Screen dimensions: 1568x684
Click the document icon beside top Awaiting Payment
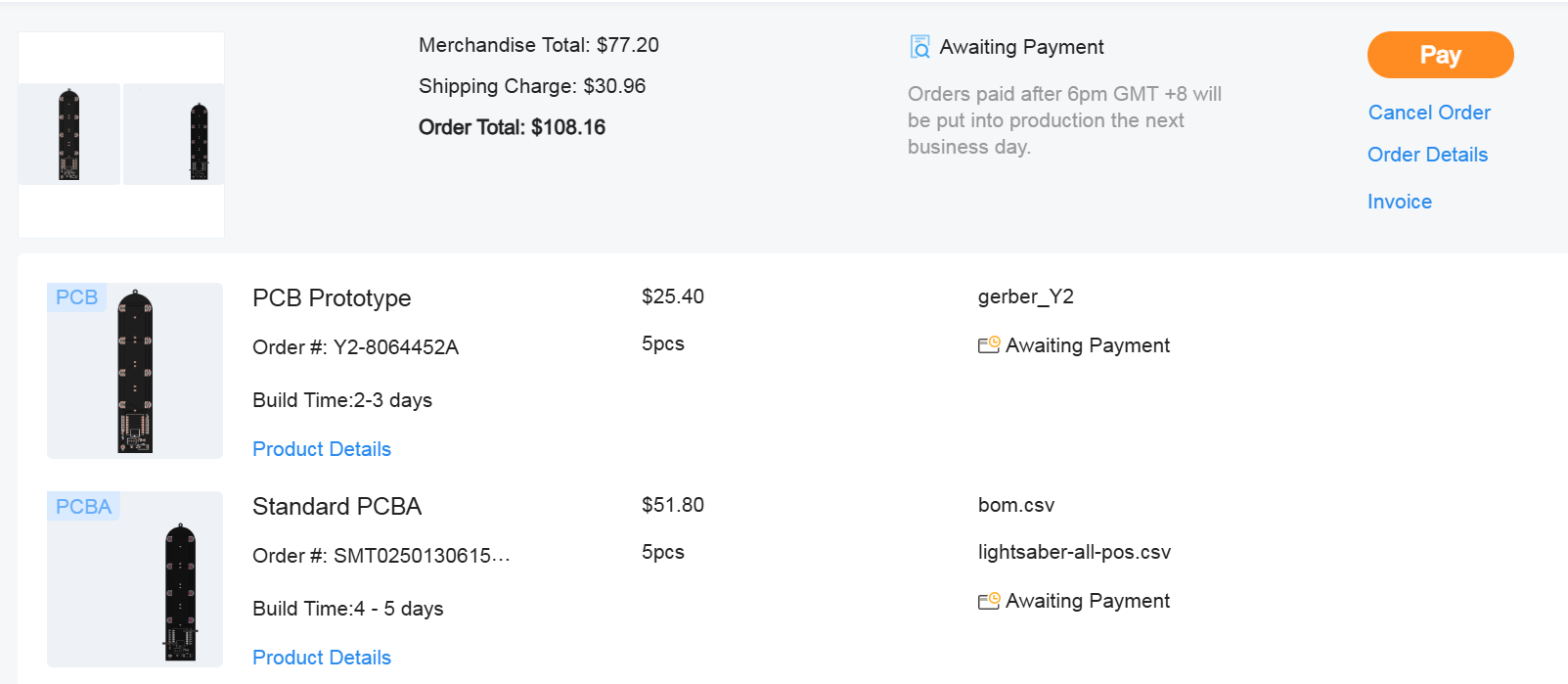point(919,47)
